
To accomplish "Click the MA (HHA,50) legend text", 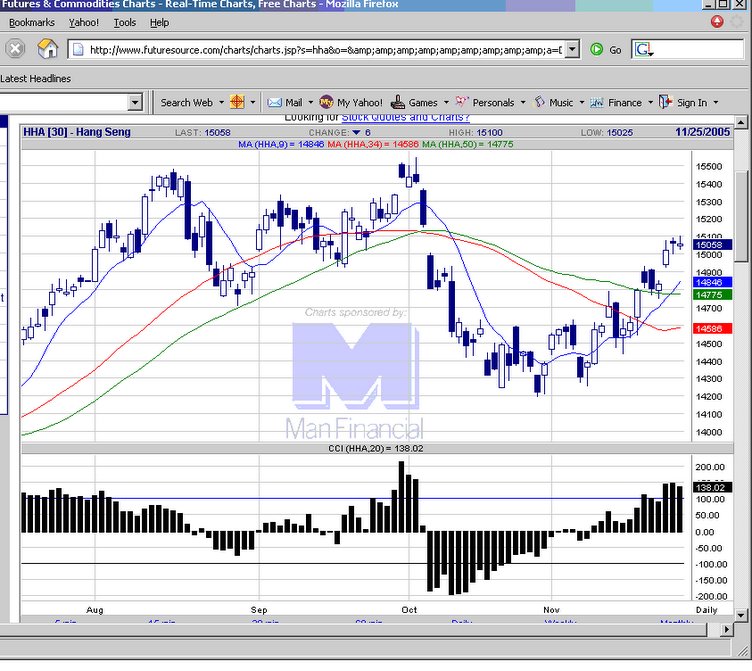I will [x=468, y=144].
